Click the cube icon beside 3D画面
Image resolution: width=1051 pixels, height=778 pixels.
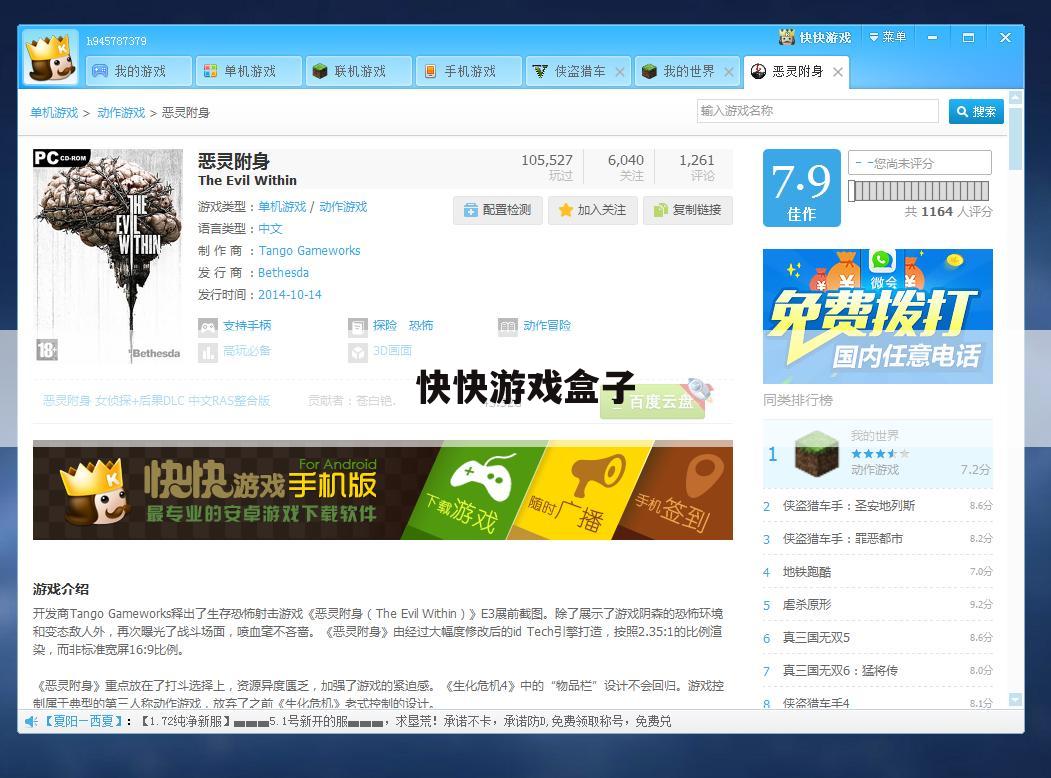pos(358,352)
